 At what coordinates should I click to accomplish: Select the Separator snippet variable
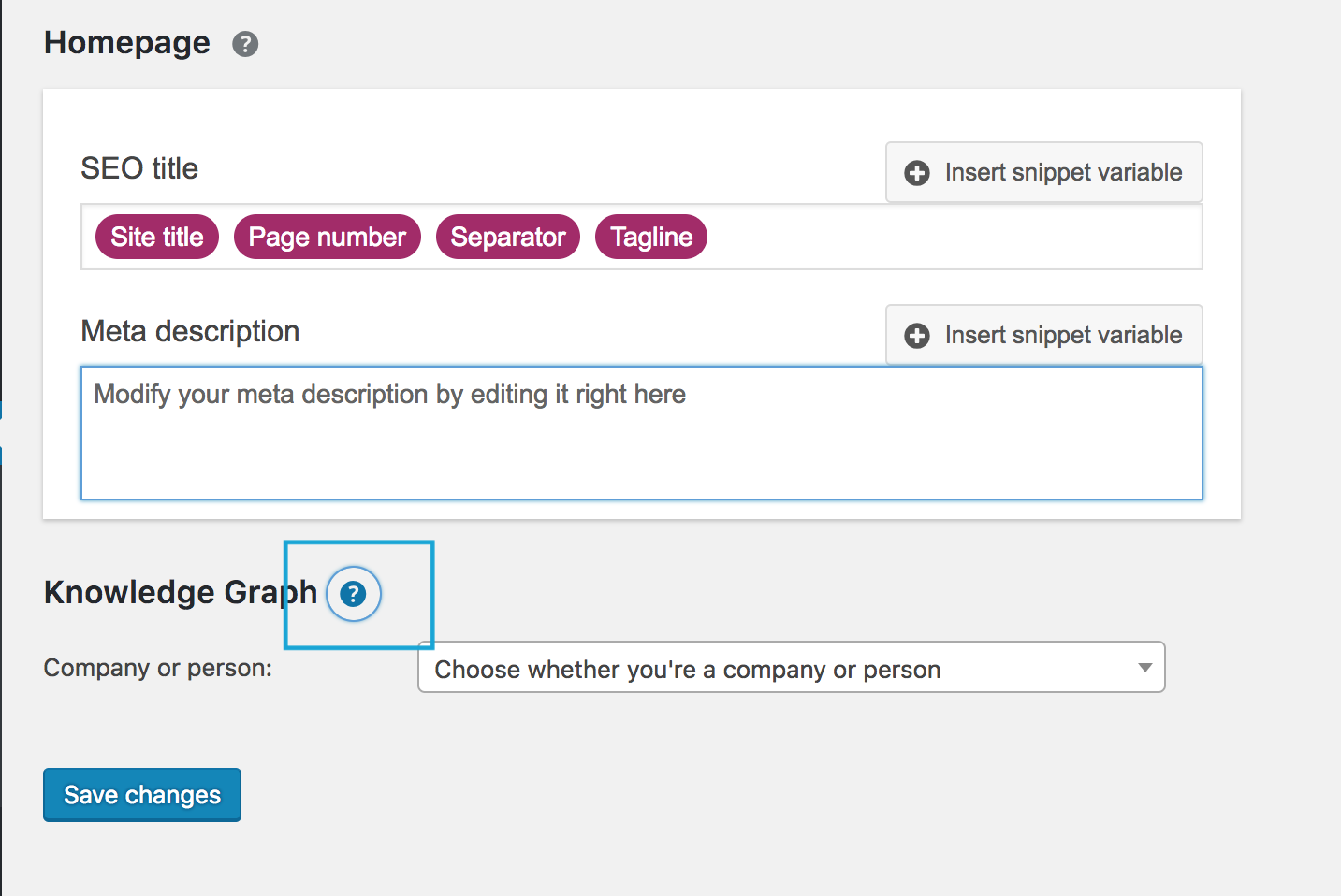507,237
